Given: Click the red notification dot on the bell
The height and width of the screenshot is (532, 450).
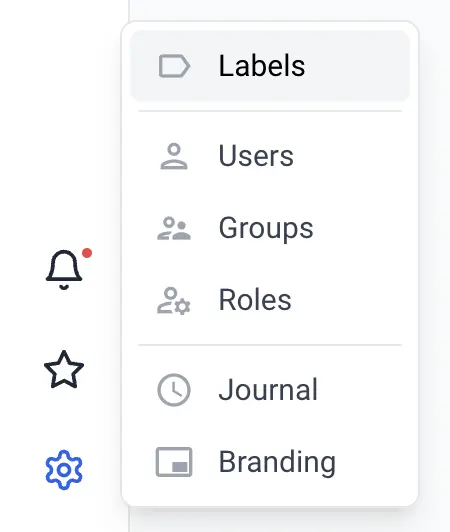Looking at the screenshot, I should pos(87,253).
